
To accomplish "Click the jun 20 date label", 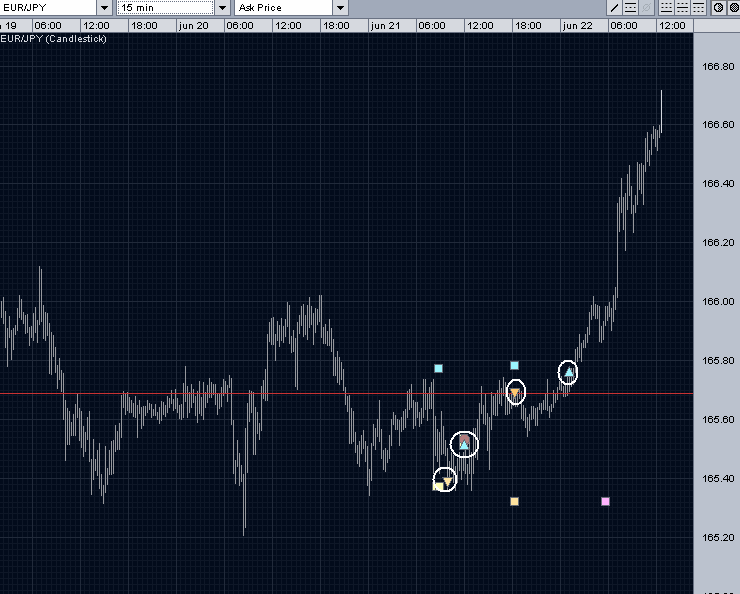I will pos(193,25).
